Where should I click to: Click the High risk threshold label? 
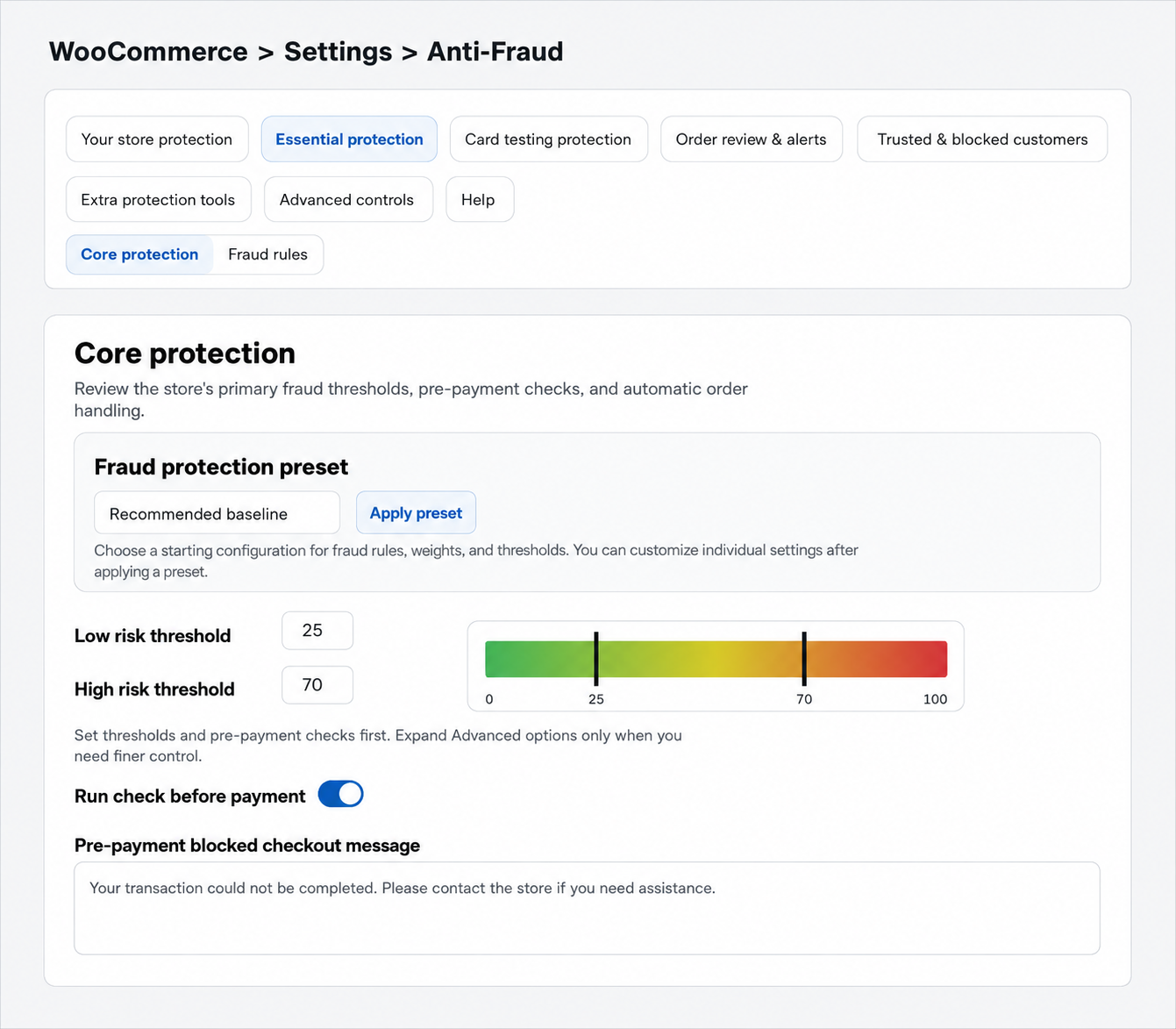coord(154,690)
